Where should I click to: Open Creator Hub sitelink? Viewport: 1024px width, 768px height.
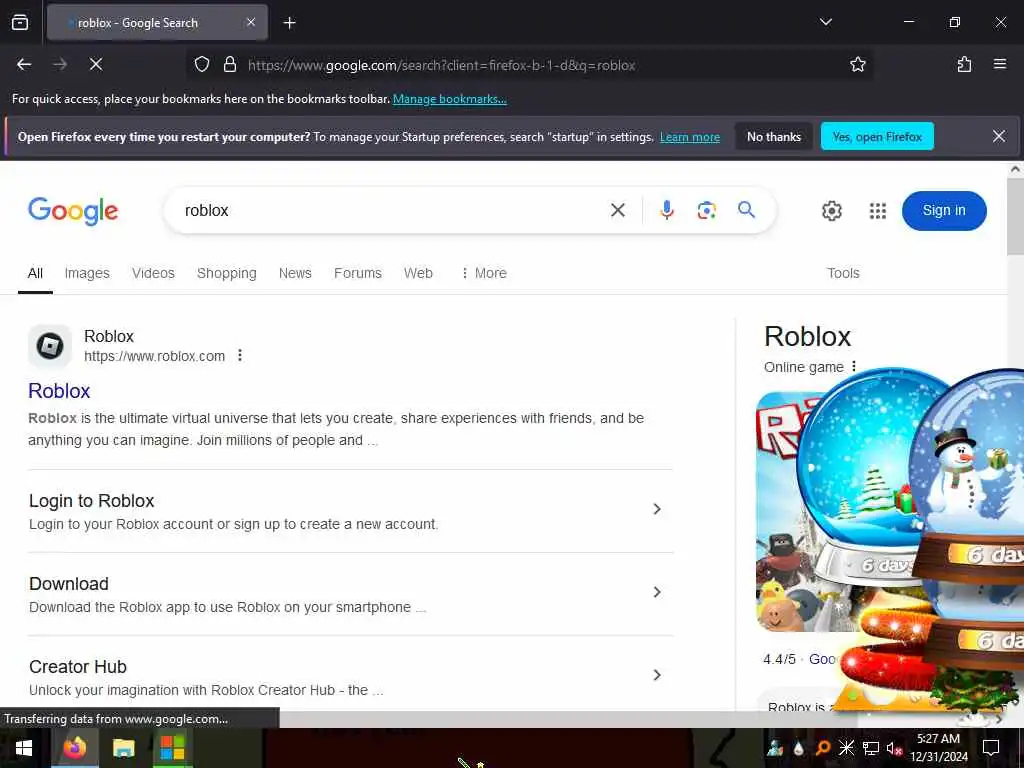click(x=78, y=667)
